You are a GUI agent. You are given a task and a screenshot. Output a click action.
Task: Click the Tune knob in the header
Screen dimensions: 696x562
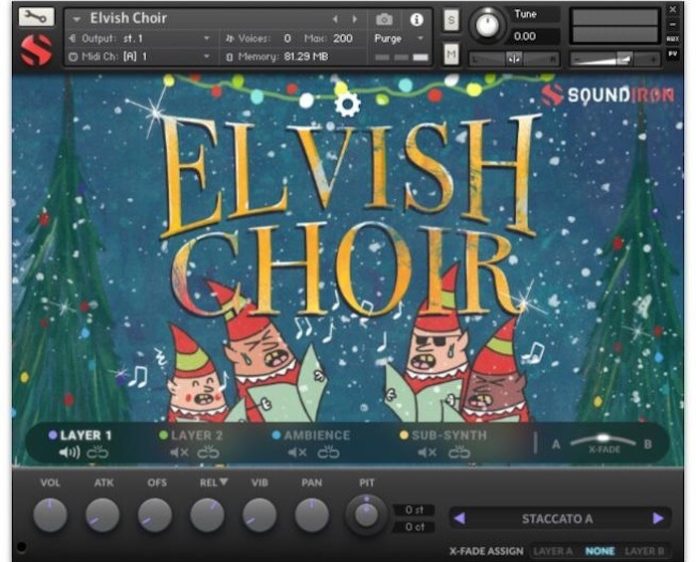point(487,24)
